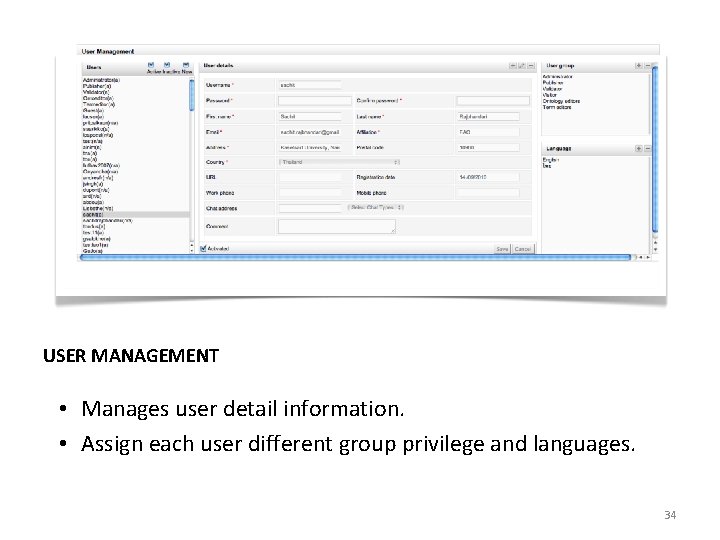Select Publisher(a) in the Users list
720x540 pixels.
tap(97, 86)
